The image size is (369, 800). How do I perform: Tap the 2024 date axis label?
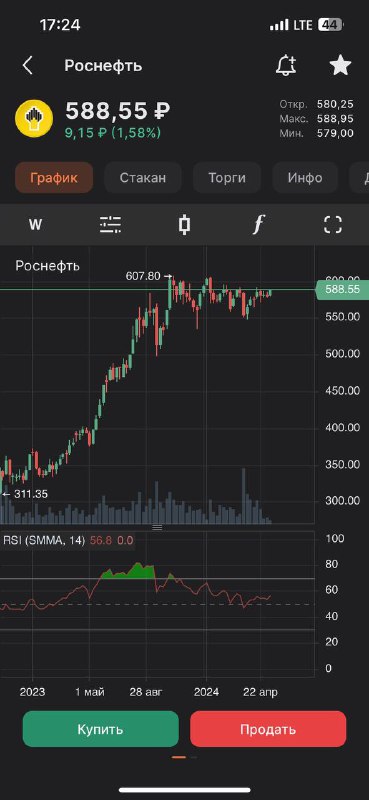pyautogui.click(x=206, y=692)
